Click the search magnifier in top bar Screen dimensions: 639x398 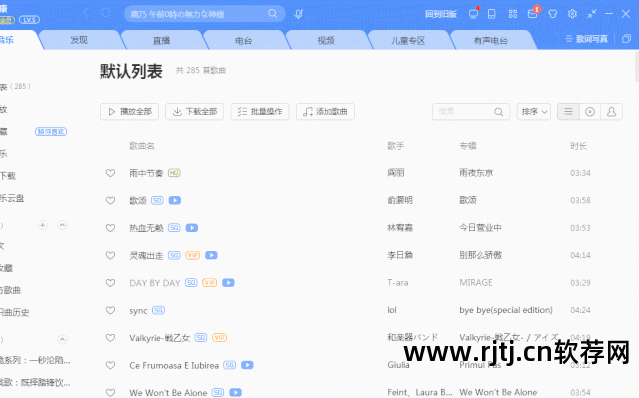(273, 14)
